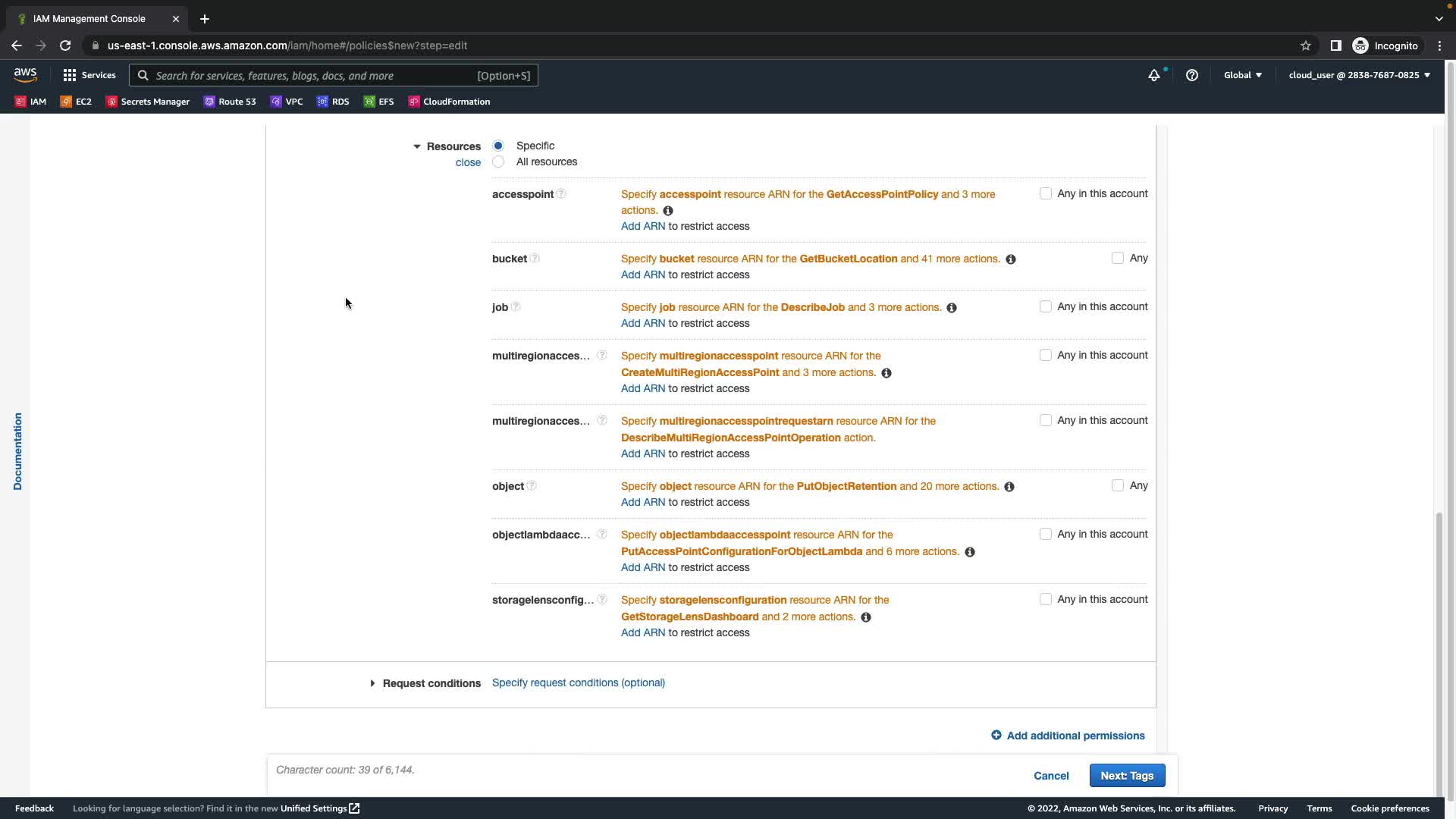Image resolution: width=1456 pixels, height=819 pixels.
Task: Open the Services grid menu icon
Action: [70, 75]
